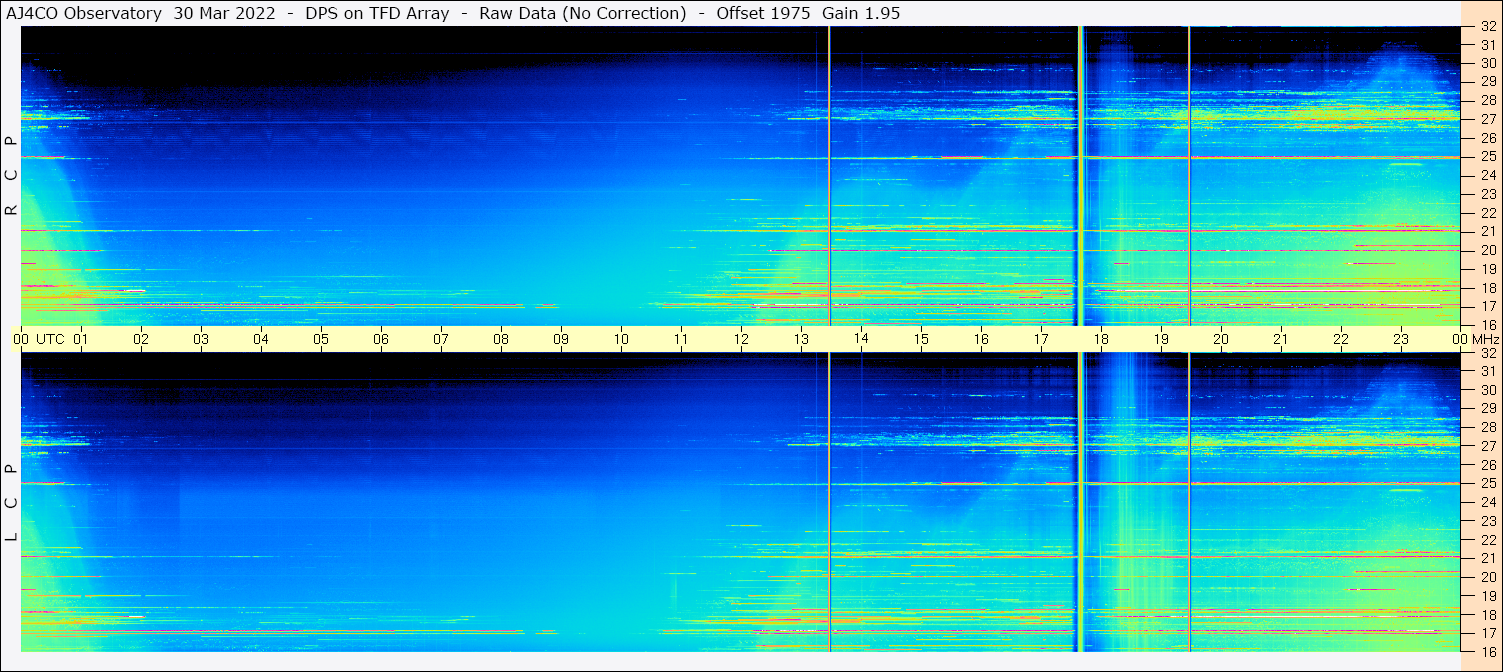Click the vertical 'R C P' panel label

pos(12,176)
